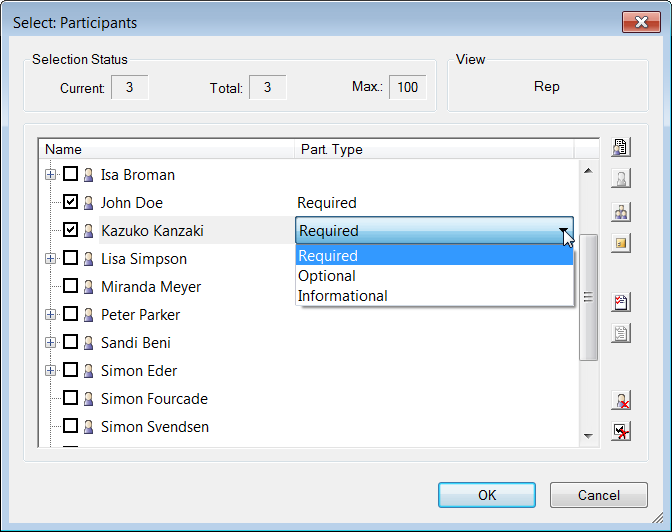Click the yellow card icon button
The width and height of the screenshot is (672, 532).
621,243
